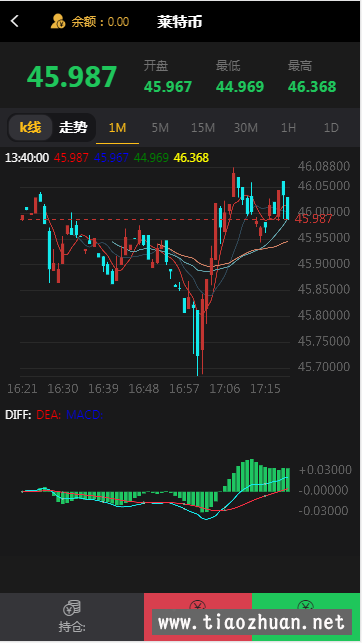Click the 余额 balance text
Screen dimensions: 362x643
(x=100, y=21)
